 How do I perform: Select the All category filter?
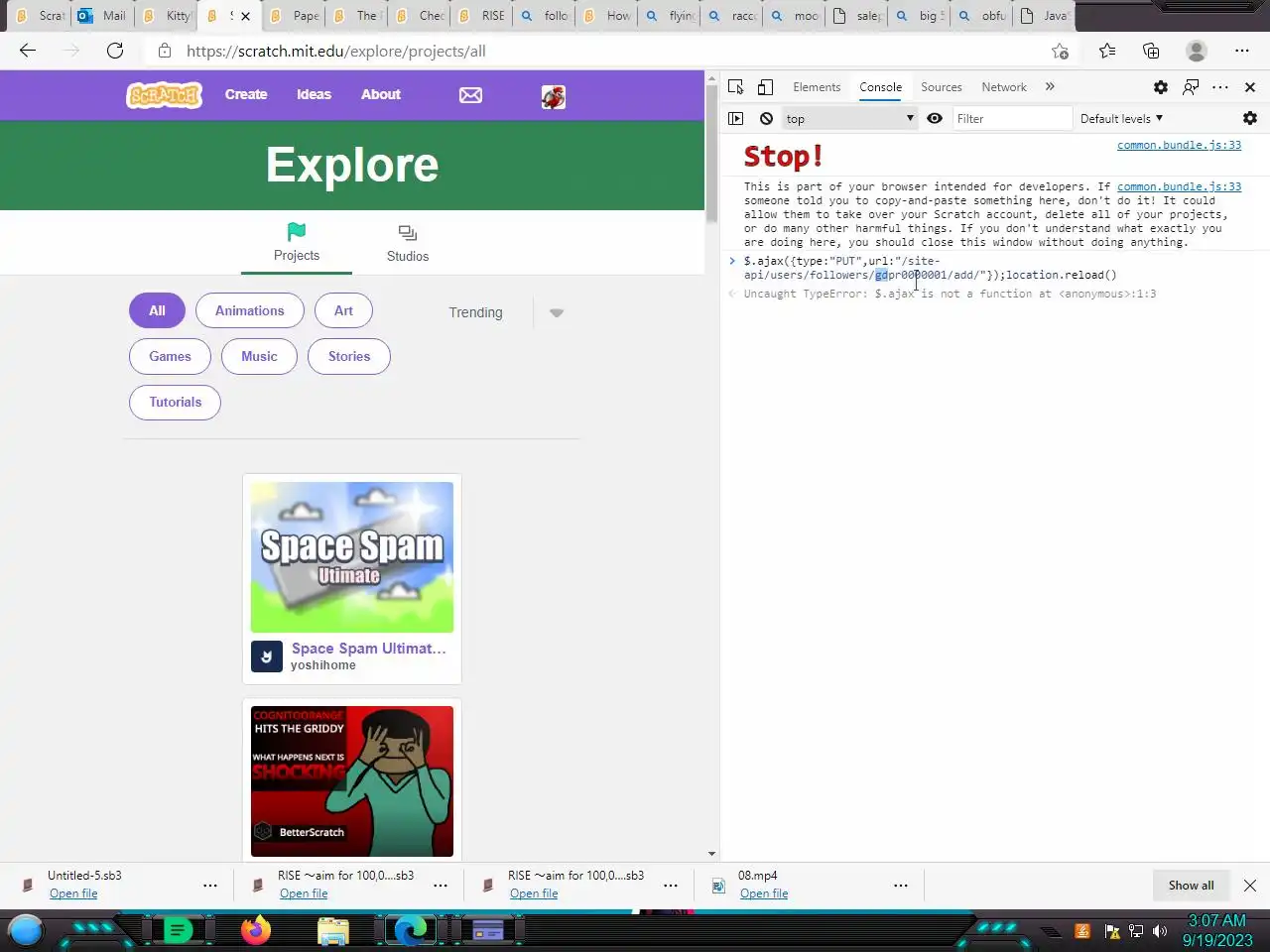coord(157,310)
